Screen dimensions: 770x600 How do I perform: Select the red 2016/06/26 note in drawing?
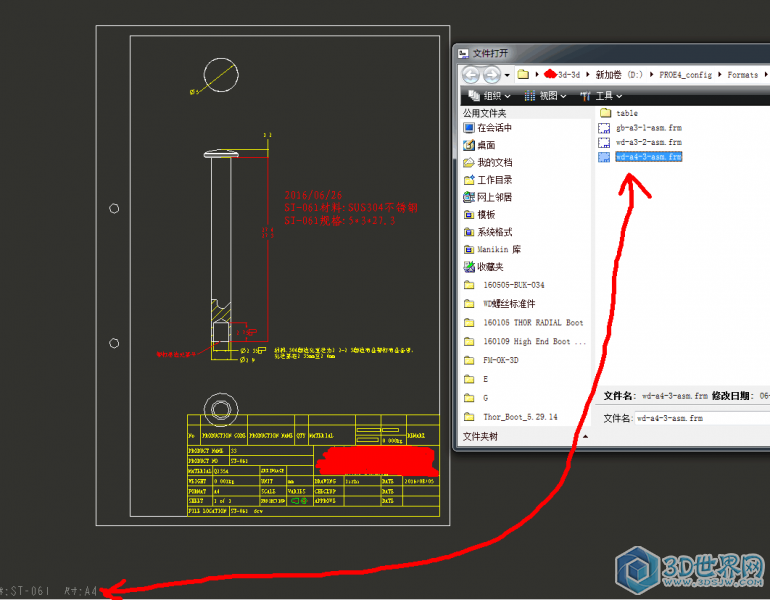pos(313,195)
